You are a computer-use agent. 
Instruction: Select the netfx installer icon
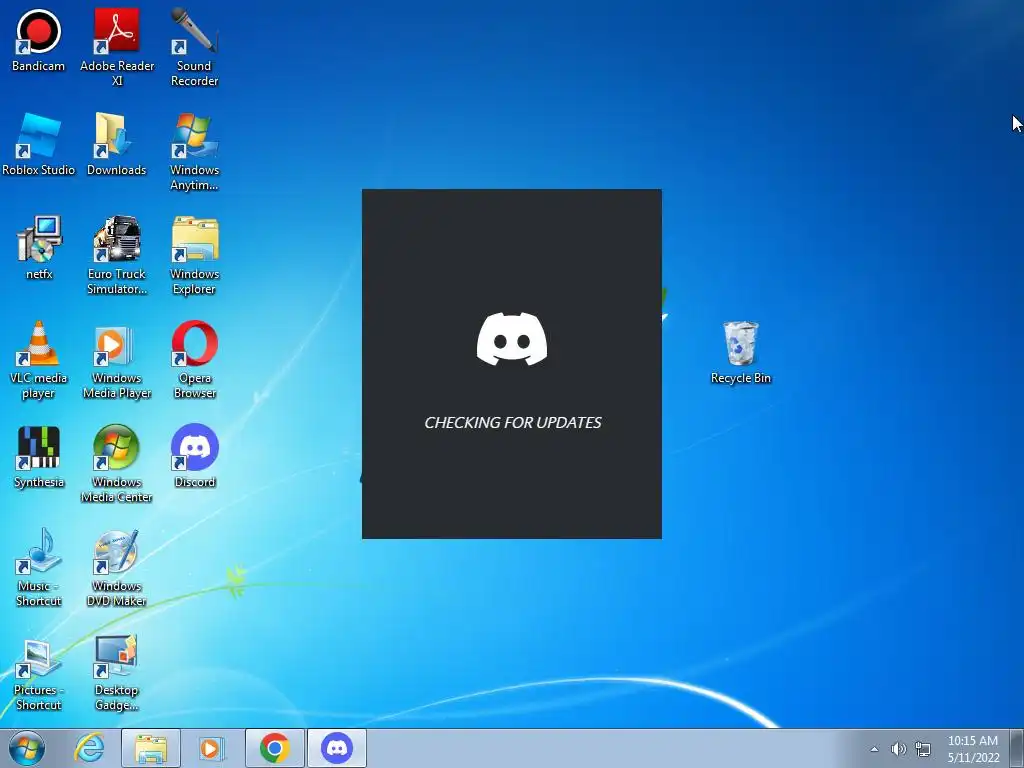point(39,248)
